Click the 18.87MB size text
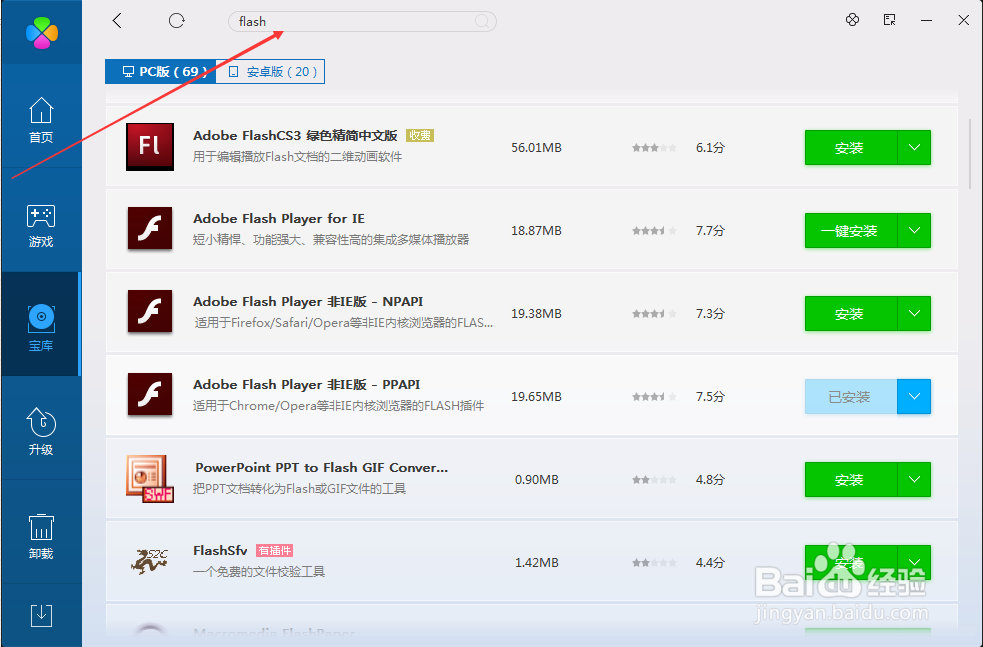This screenshot has width=983, height=647. (536, 231)
